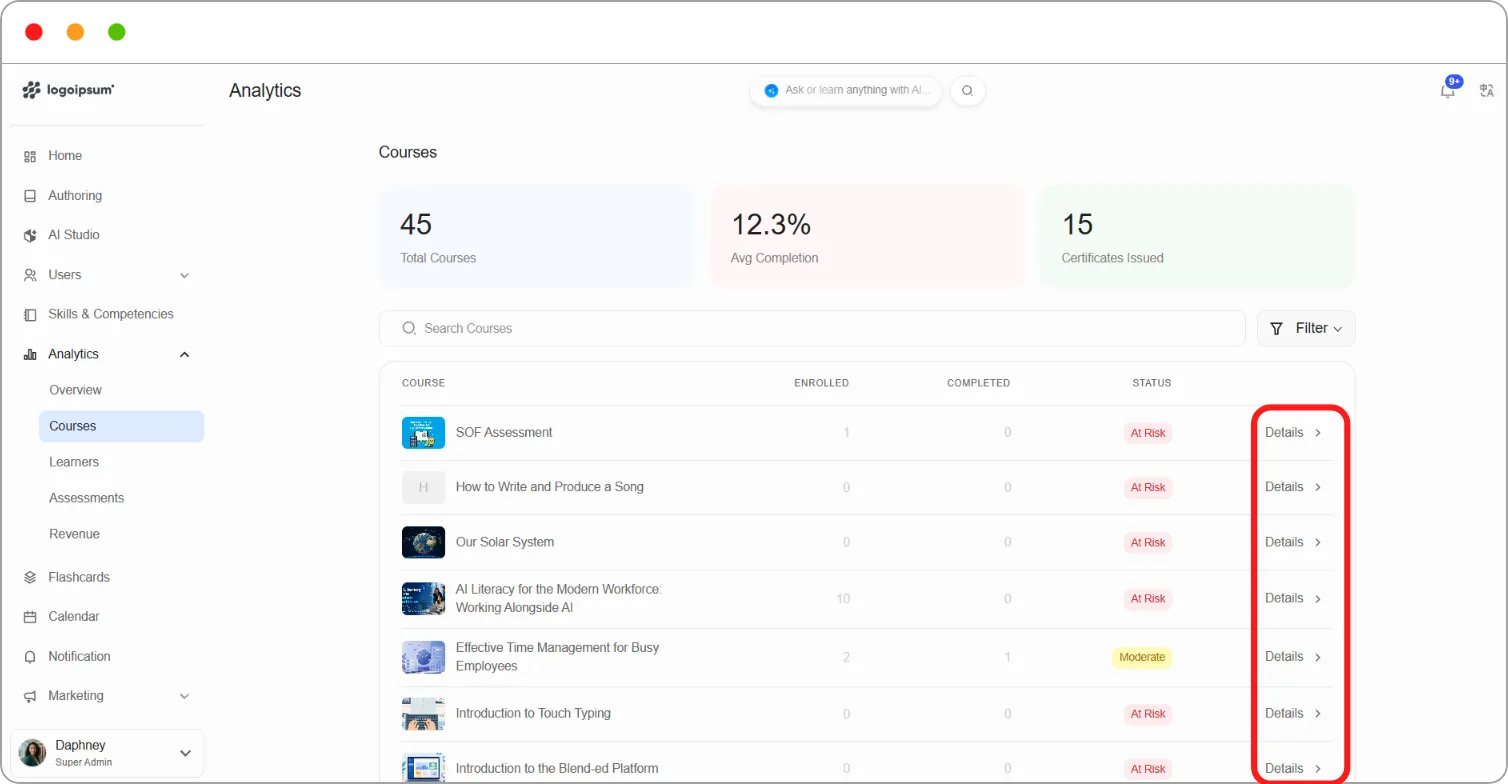Click the Users people icon
Image resolution: width=1508 pixels, height=784 pixels.
30,275
